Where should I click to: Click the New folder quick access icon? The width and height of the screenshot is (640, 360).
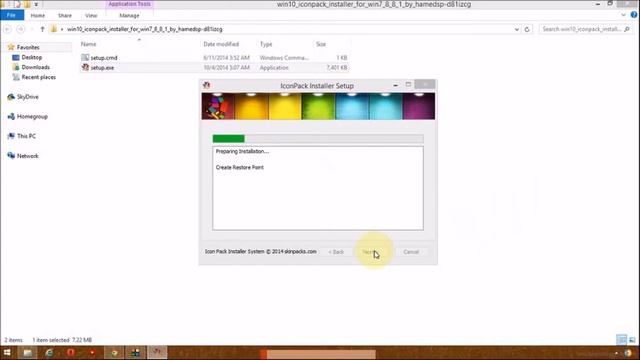tap(27, 4)
